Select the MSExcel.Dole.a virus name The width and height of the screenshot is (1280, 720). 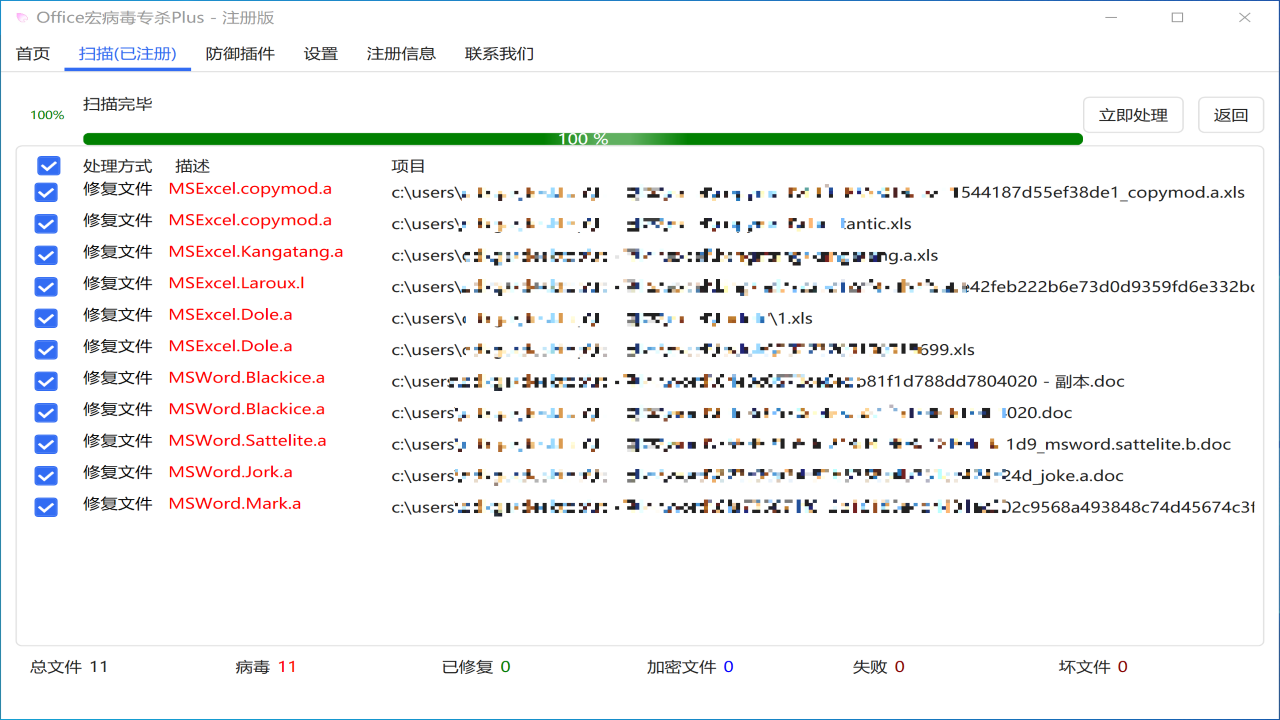tap(231, 314)
